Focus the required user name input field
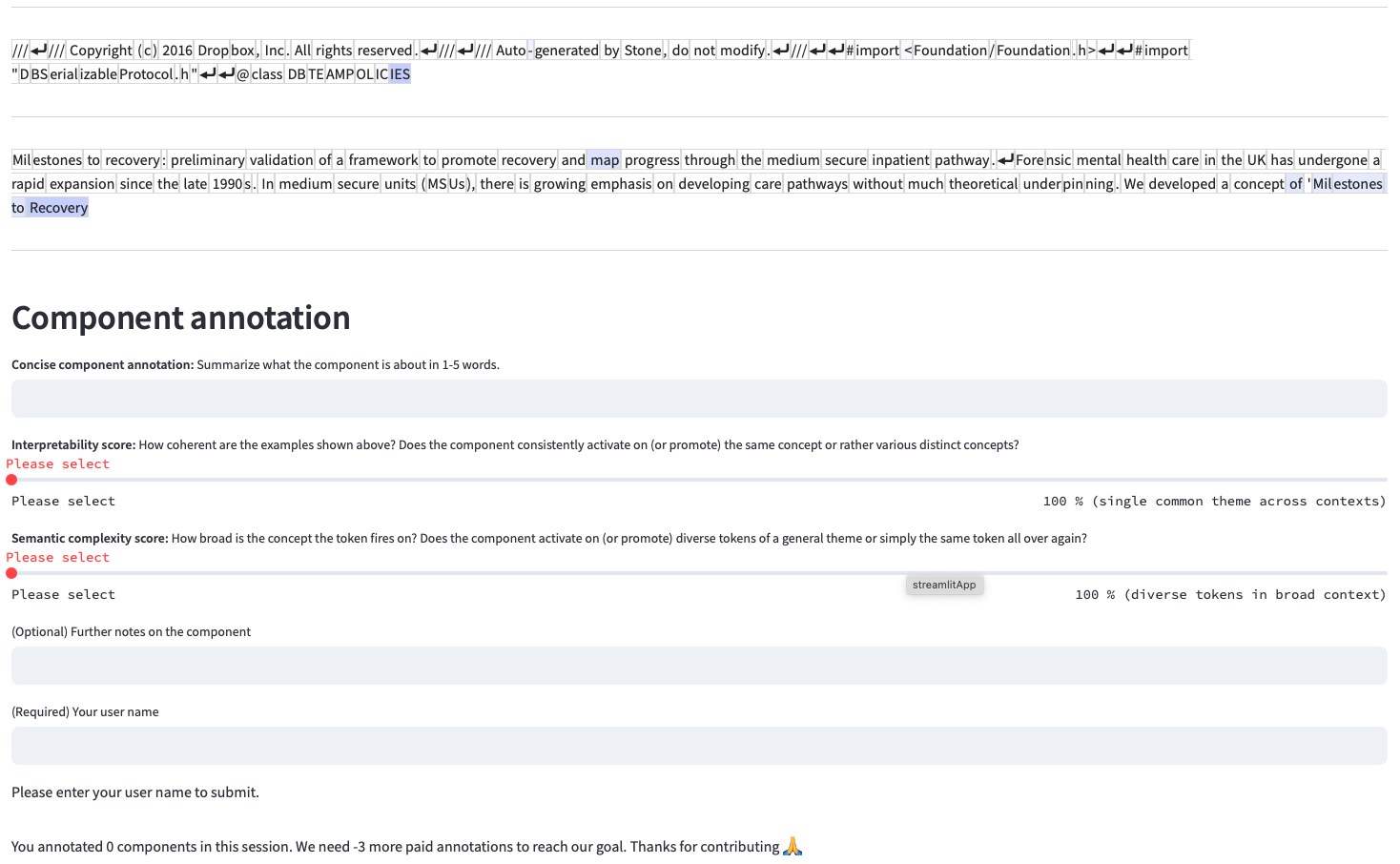The image size is (1400, 864). point(699,746)
